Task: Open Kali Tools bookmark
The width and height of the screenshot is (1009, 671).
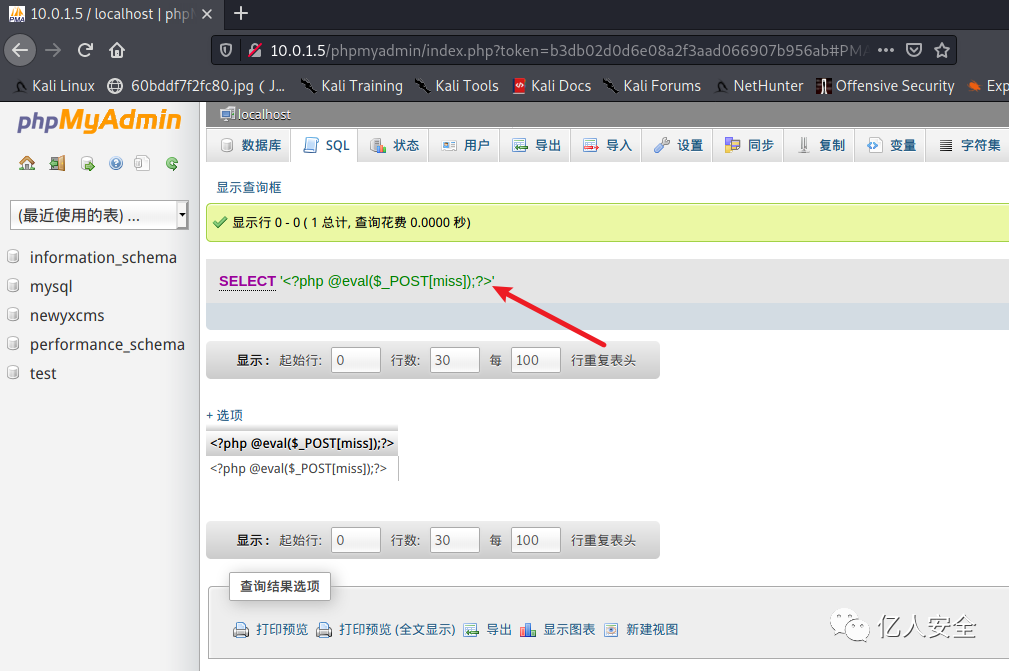Action: click(457, 86)
